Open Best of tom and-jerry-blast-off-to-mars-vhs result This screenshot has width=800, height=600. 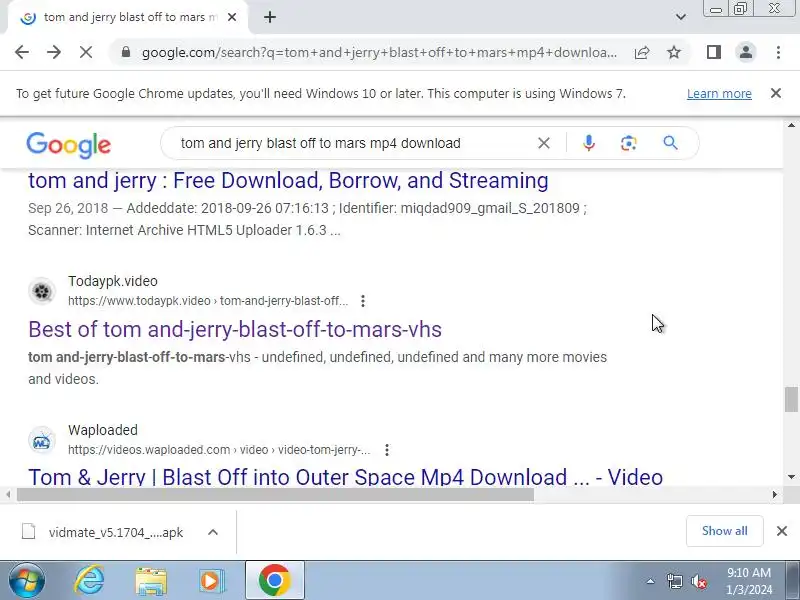235,330
